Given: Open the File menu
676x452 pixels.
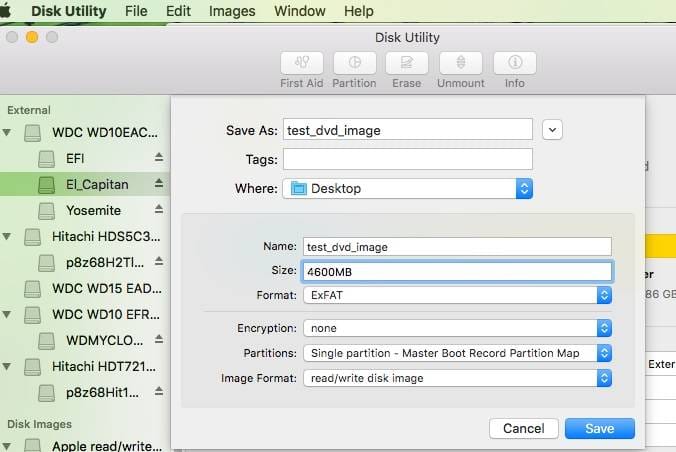Looking at the screenshot, I should point(136,11).
